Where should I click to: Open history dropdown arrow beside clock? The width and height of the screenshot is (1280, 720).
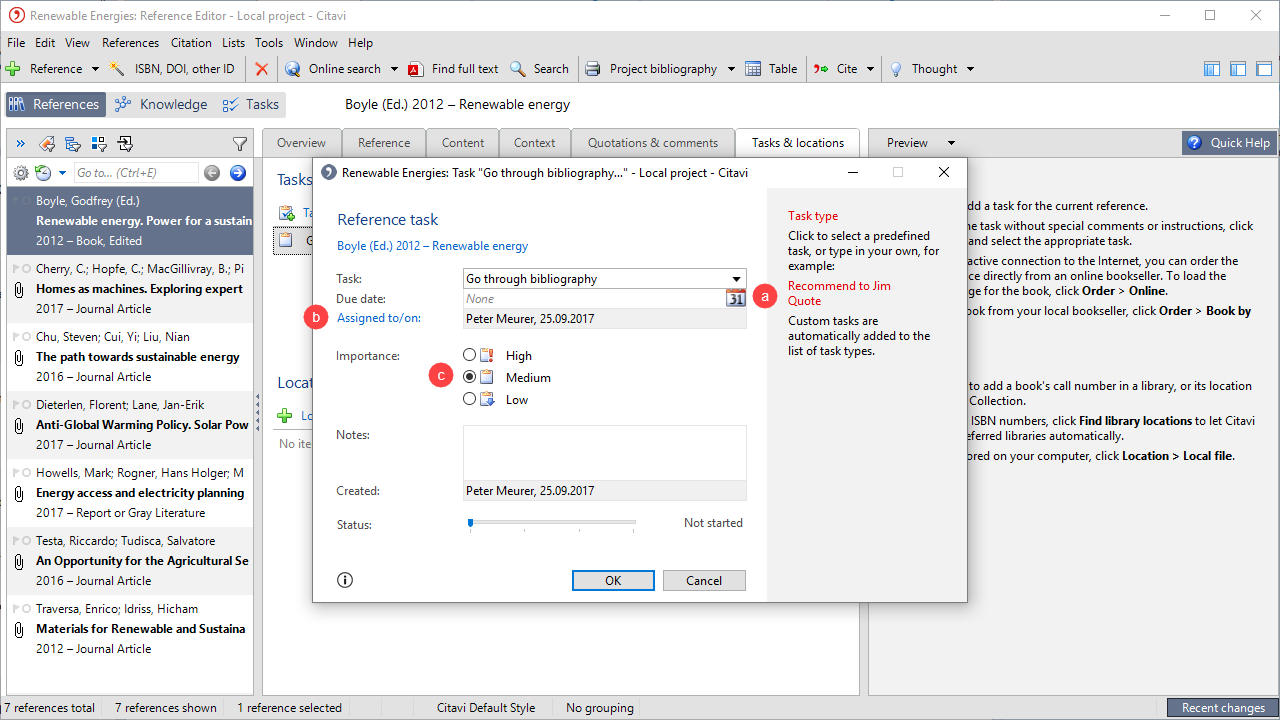click(62, 173)
